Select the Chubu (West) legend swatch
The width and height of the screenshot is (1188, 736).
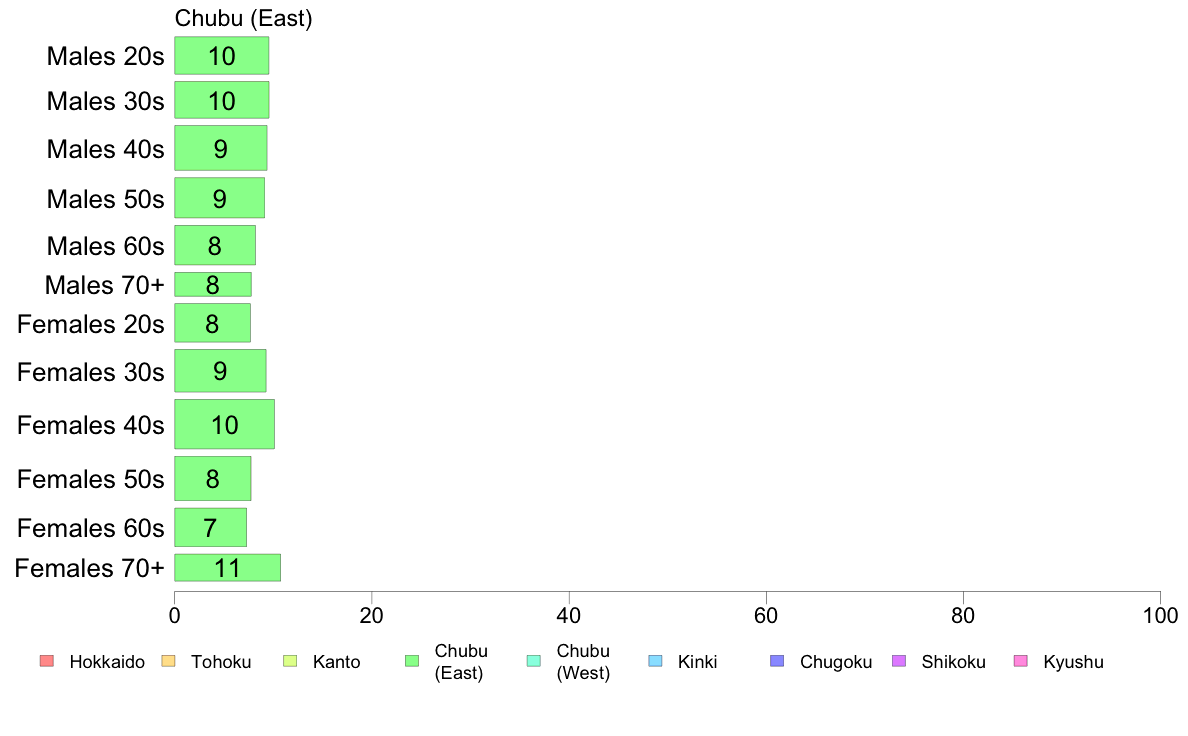tap(533, 661)
